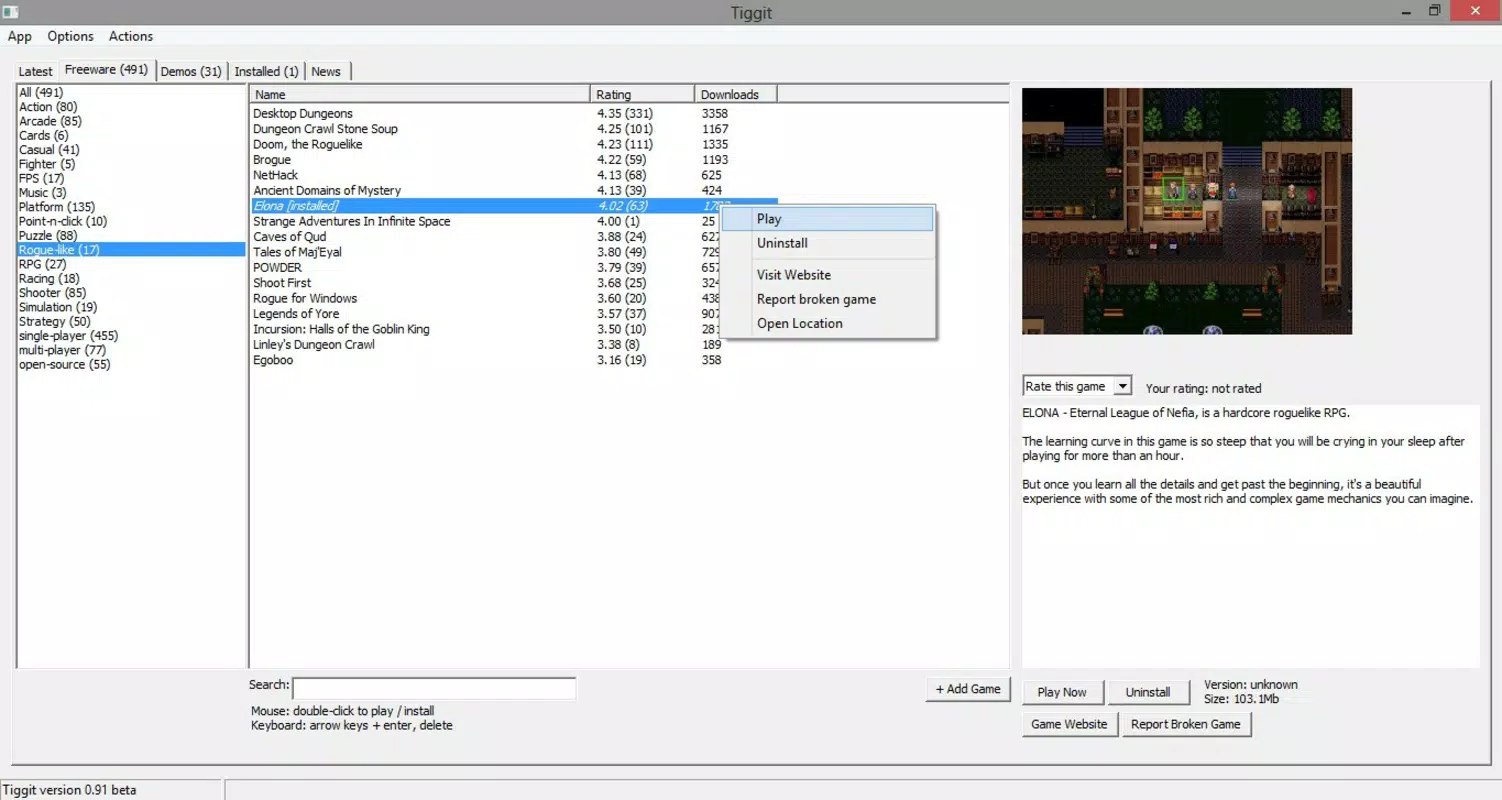This screenshot has width=1502, height=800.
Task: Open the News tab
Action: click(326, 71)
